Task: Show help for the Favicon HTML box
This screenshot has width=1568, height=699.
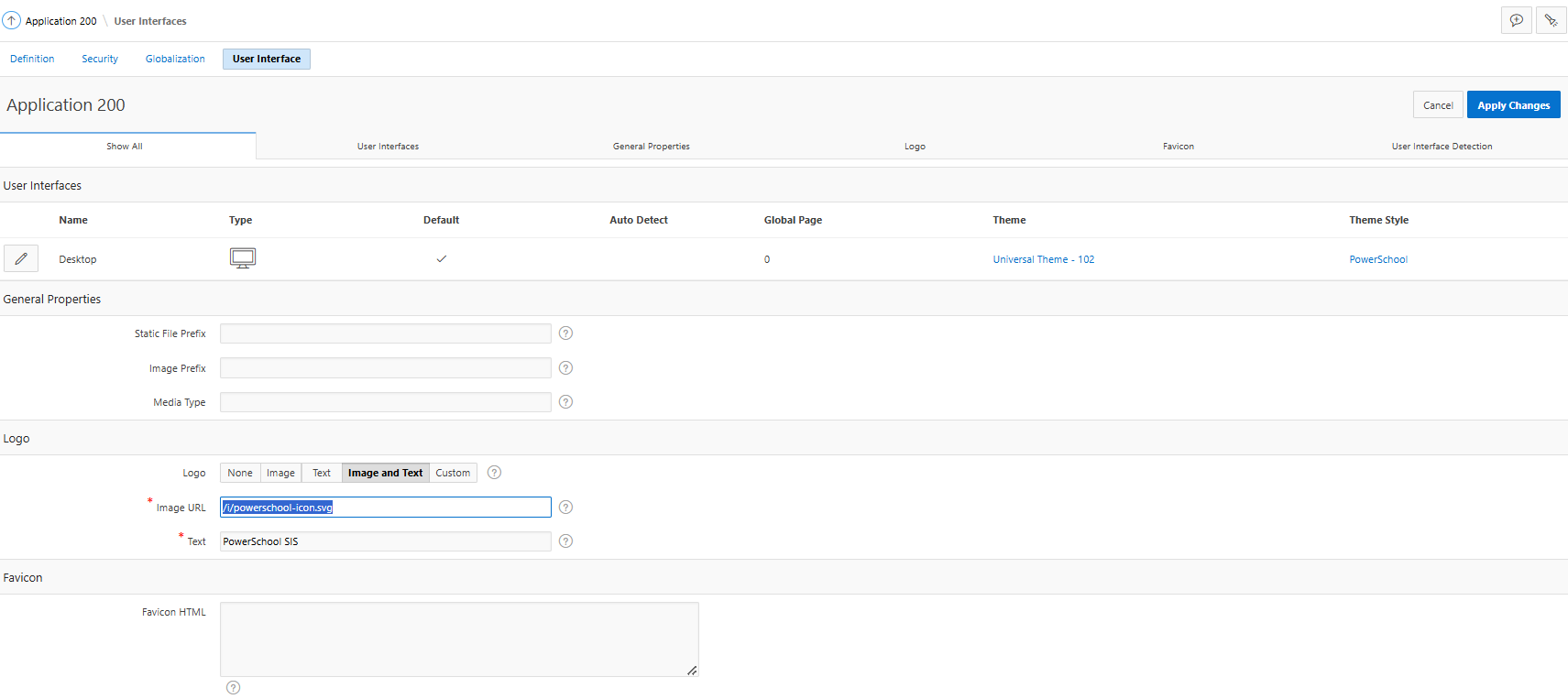Action: click(x=234, y=687)
